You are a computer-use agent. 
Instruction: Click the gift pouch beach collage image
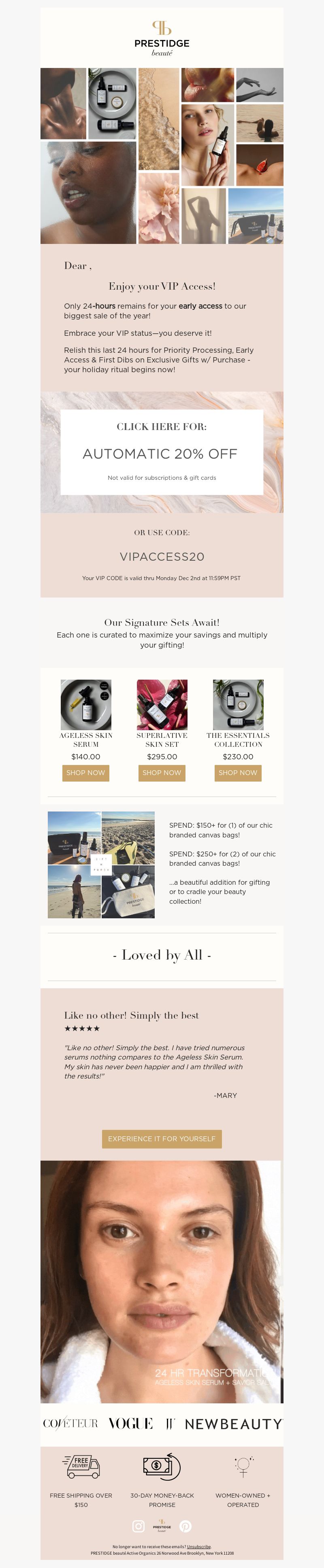[101, 865]
